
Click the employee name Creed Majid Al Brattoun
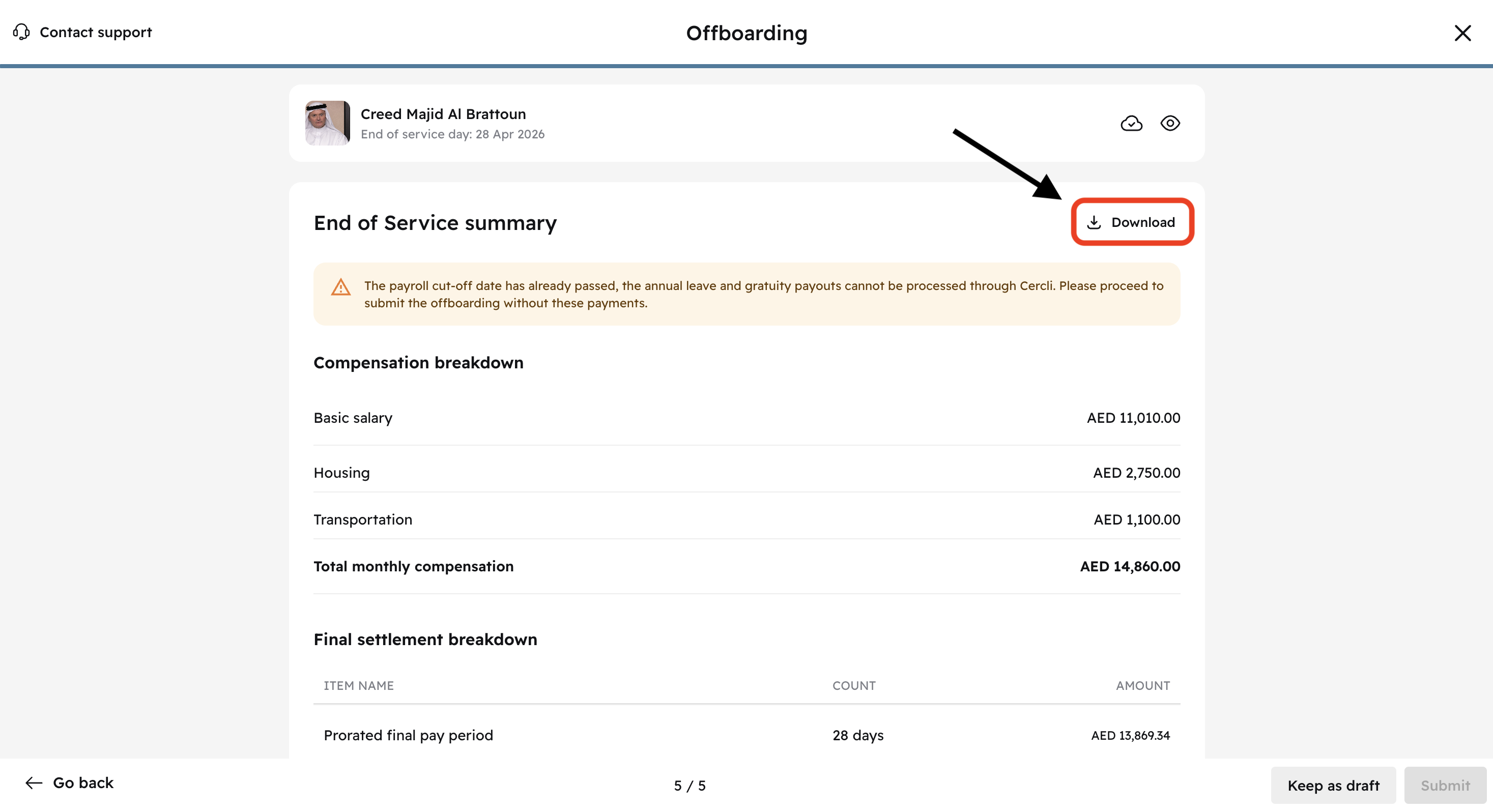point(443,114)
